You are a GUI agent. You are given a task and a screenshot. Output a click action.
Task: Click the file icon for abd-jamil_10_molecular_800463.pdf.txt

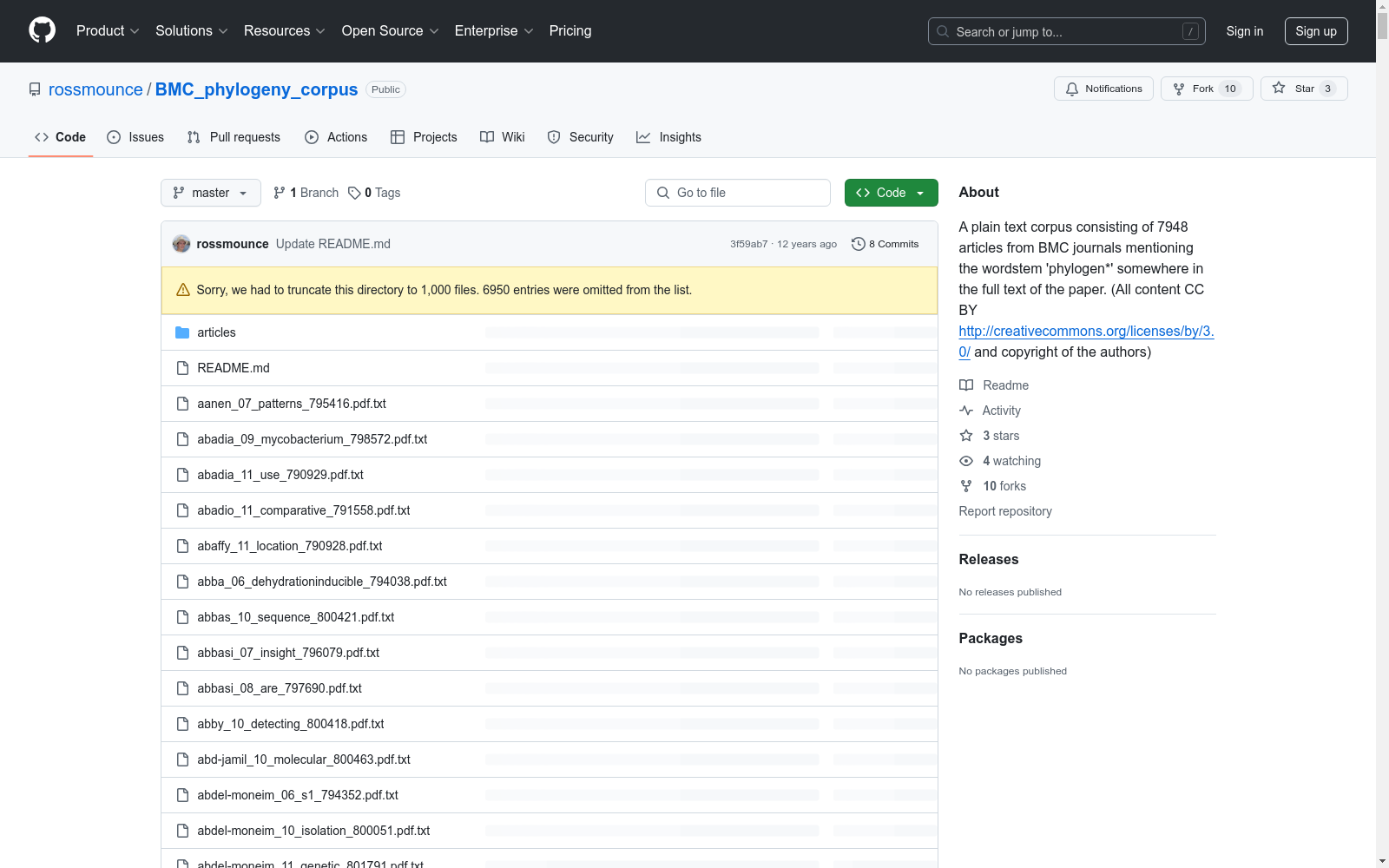click(x=182, y=759)
